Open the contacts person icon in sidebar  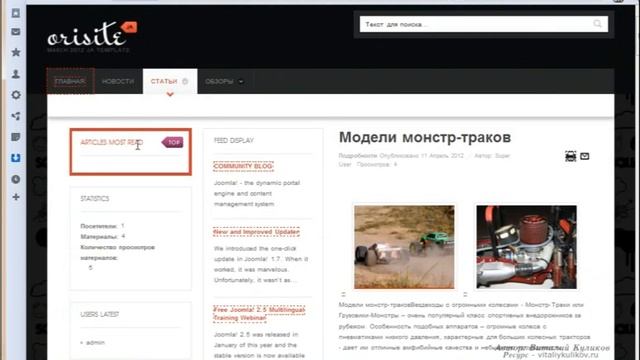pyautogui.click(x=16, y=74)
